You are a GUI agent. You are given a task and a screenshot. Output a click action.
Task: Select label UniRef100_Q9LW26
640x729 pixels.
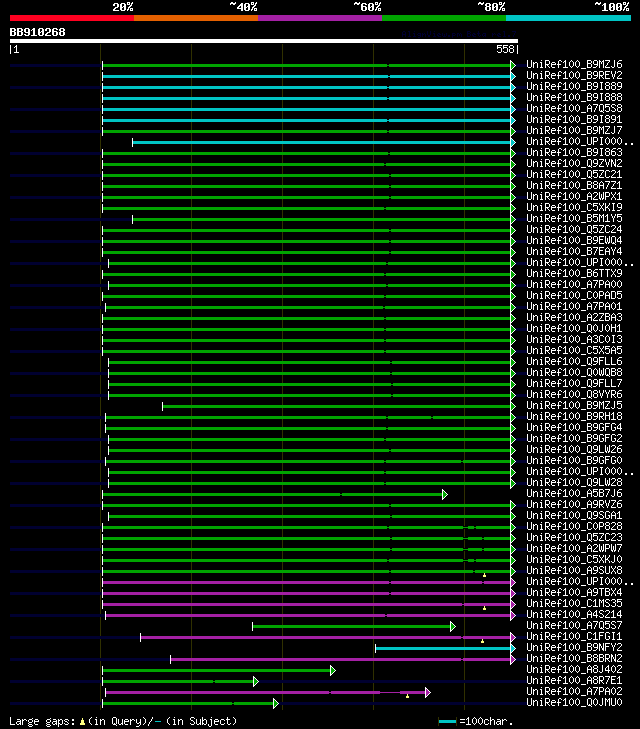pyautogui.click(x=574, y=450)
